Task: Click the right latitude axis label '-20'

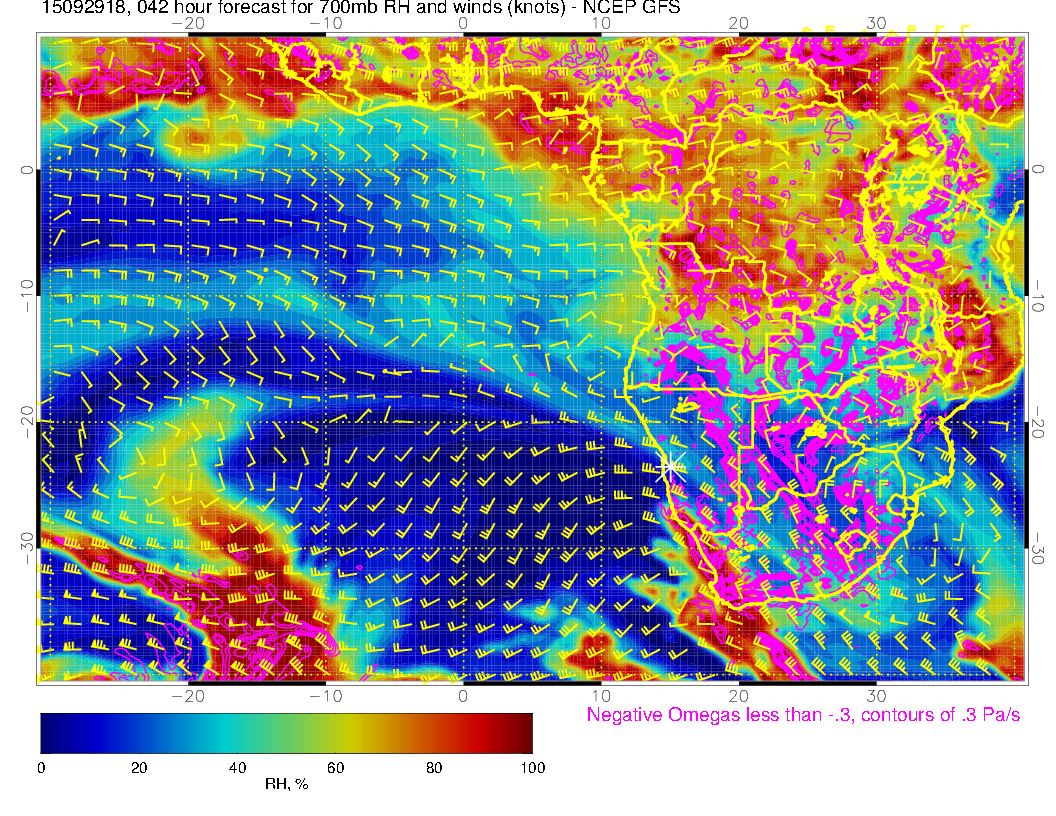Action: pos(1038,421)
